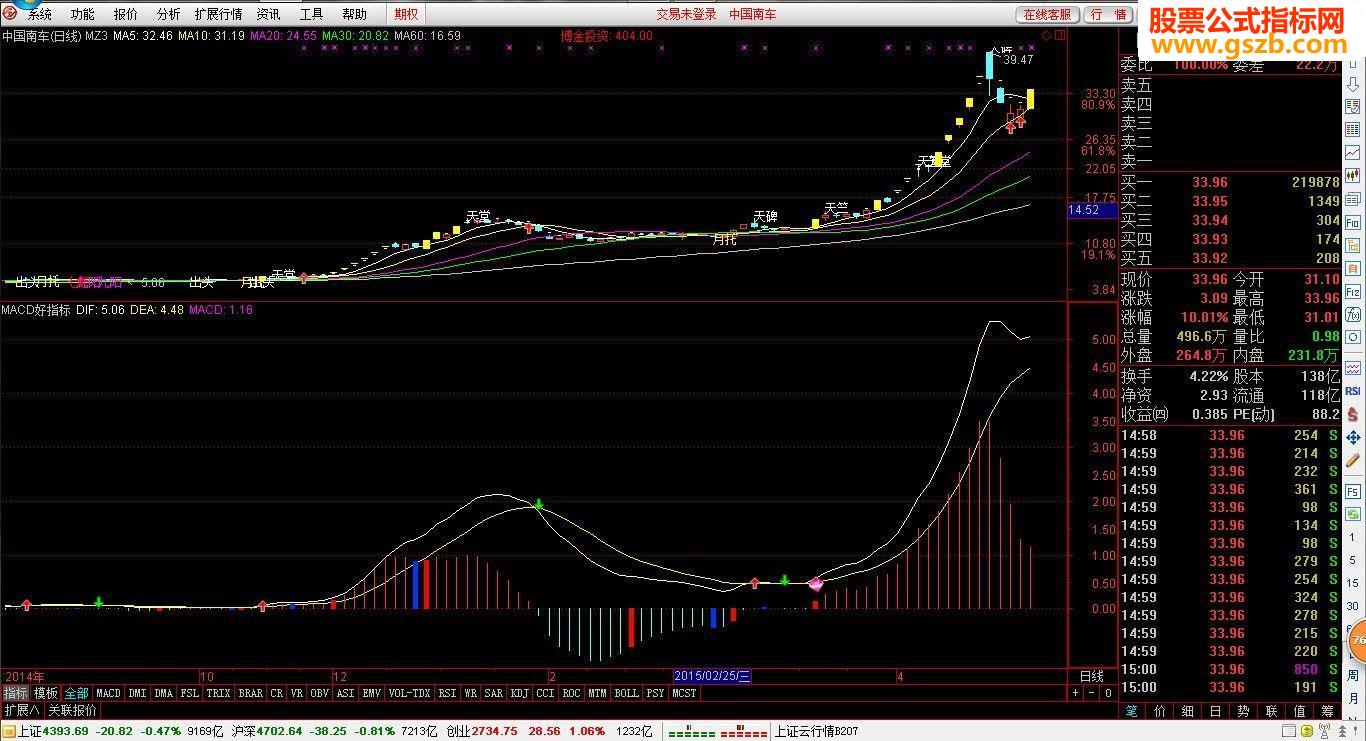Select the BOLL indicator tab
This screenshot has height=741, width=1366.
pos(627,693)
